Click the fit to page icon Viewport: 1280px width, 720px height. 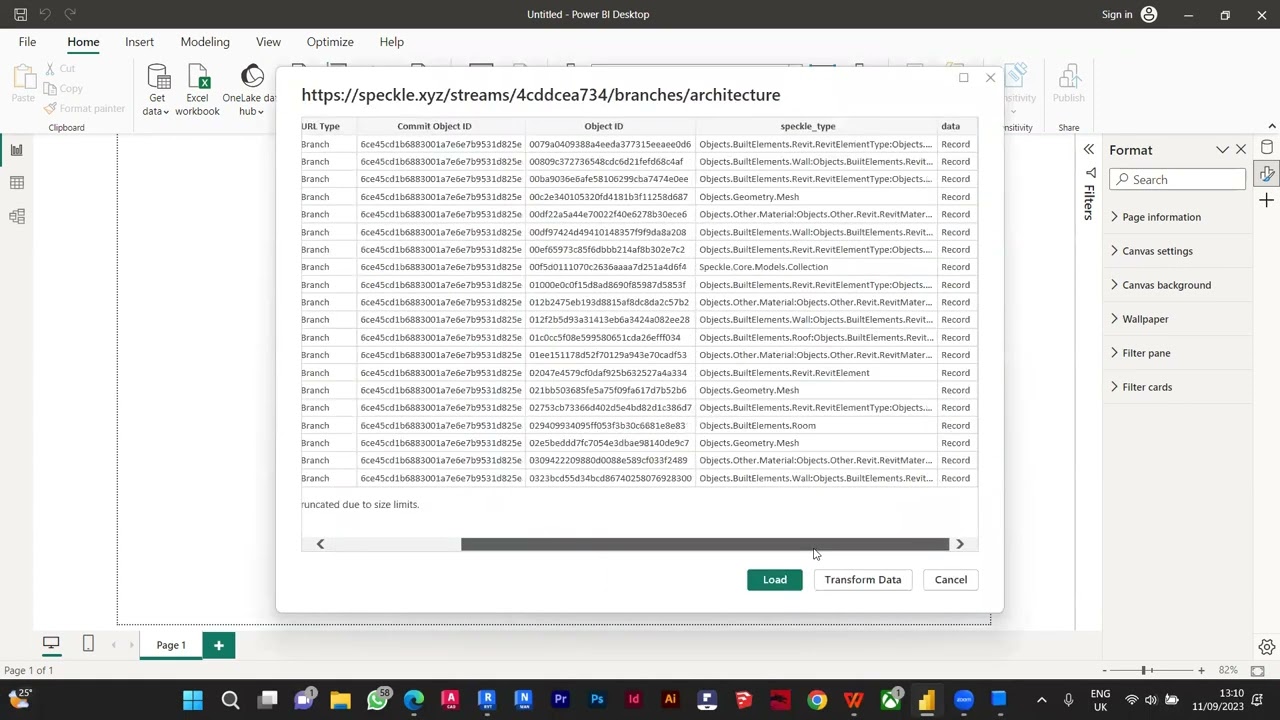coord(1258,670)
